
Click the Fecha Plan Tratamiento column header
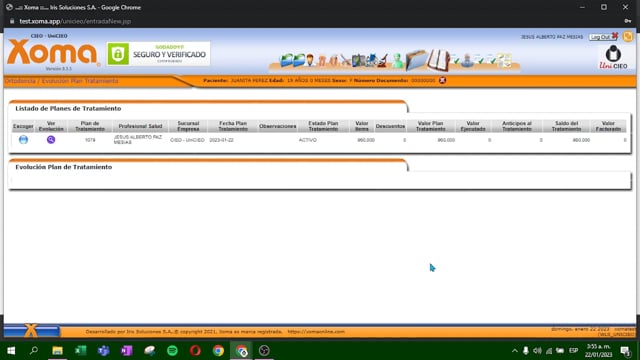coord(233,126)
